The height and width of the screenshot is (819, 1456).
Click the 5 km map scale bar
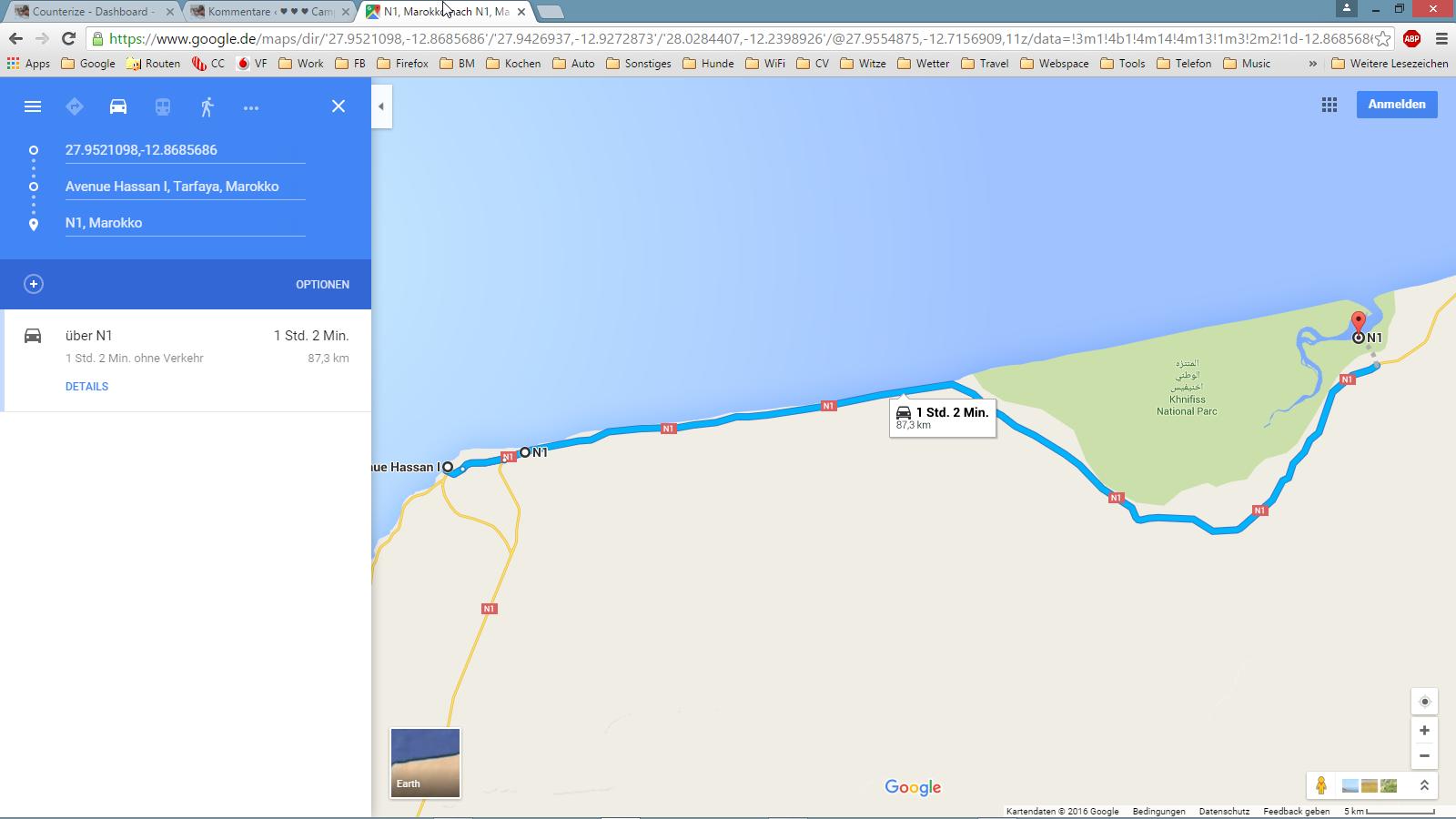(1390, 812)
